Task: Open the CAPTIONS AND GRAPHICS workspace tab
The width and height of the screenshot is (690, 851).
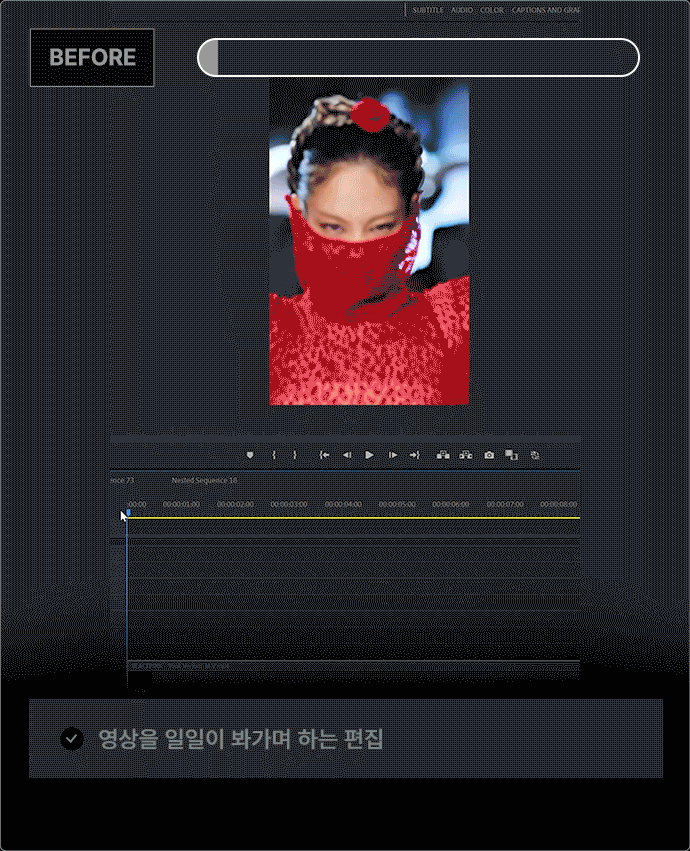Action: tap(546, 10)
